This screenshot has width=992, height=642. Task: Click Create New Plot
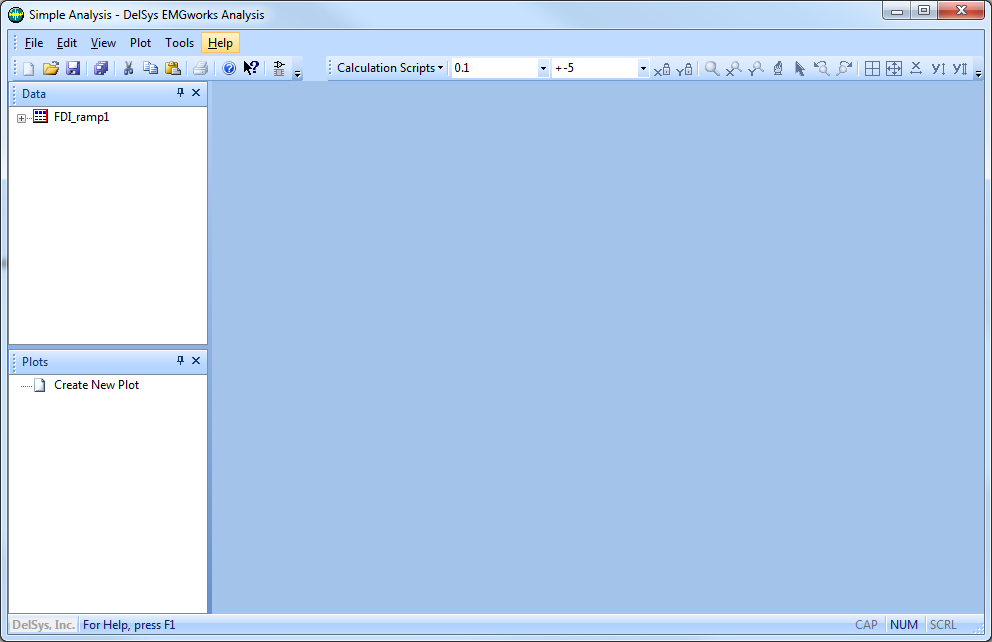[96, 385]
